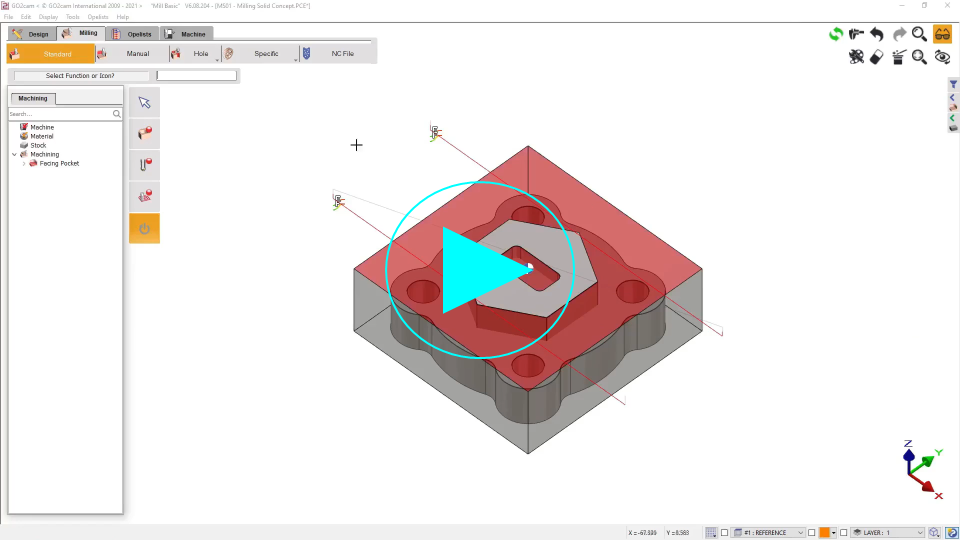Click the undo arrow icon
960x540 pixels.
(x=877, y=34)
